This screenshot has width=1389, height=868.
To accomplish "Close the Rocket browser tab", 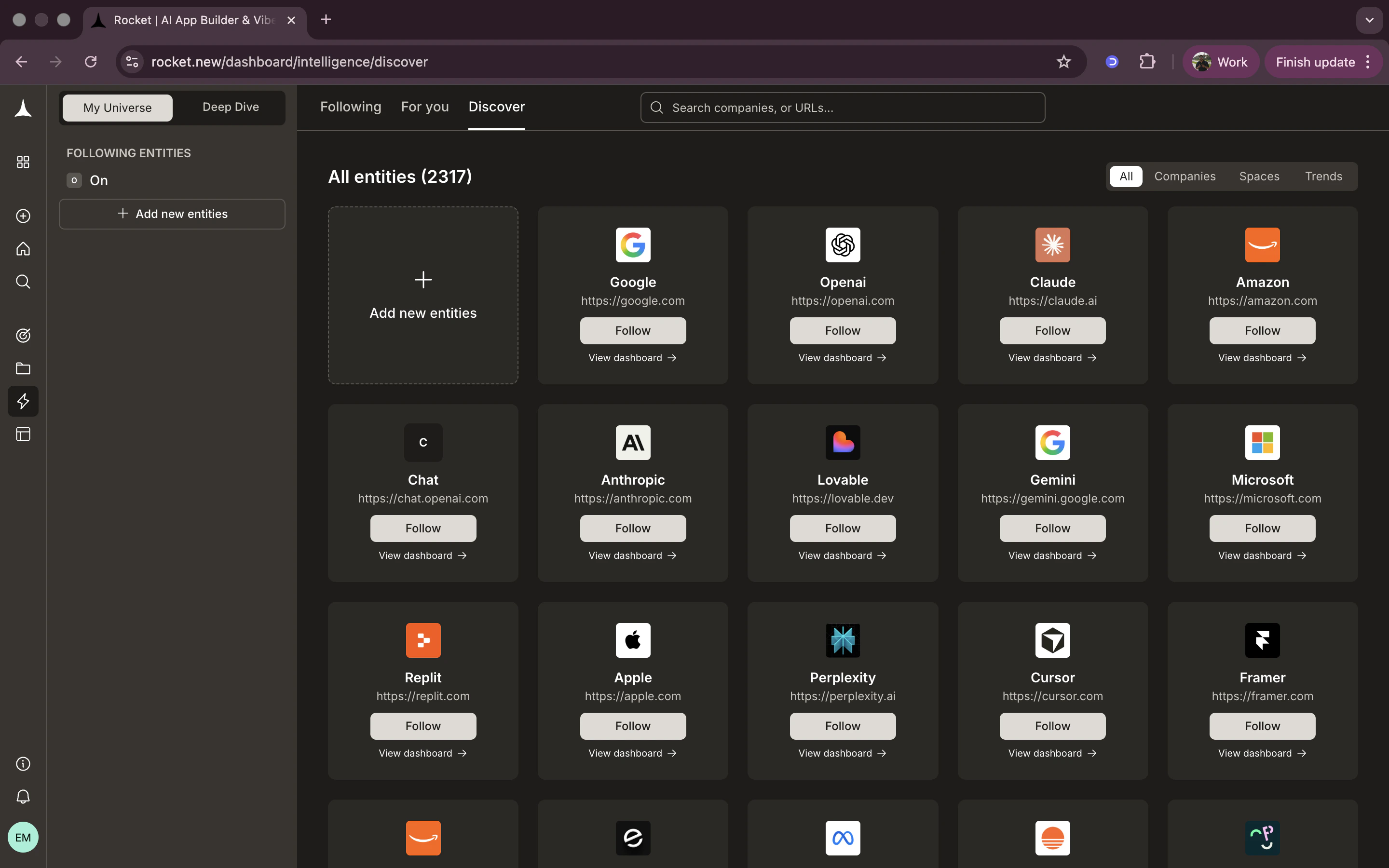I will [x=291, y=20].
